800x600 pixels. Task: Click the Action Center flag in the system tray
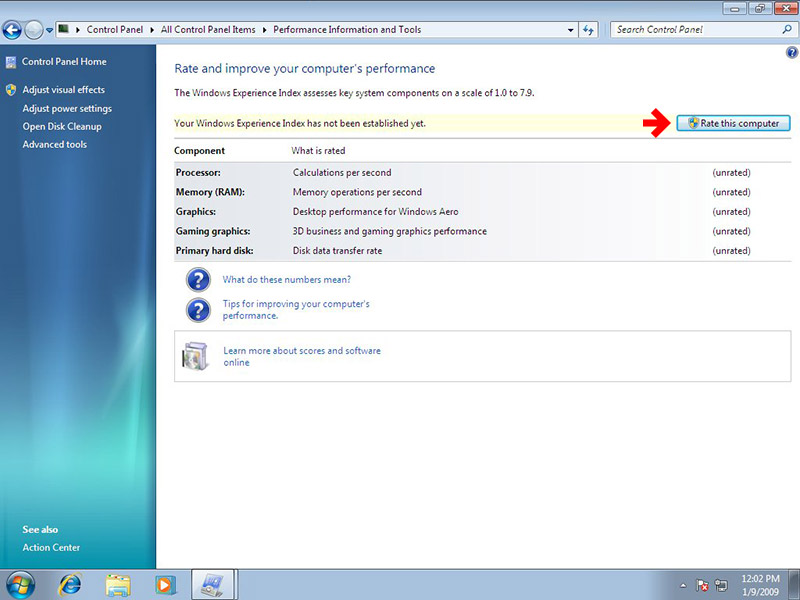point(702,584)
